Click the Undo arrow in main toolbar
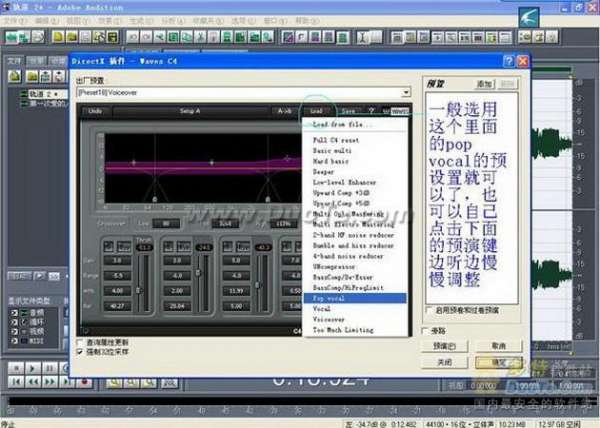The image size is (600, 428). [x=133, y=37]
